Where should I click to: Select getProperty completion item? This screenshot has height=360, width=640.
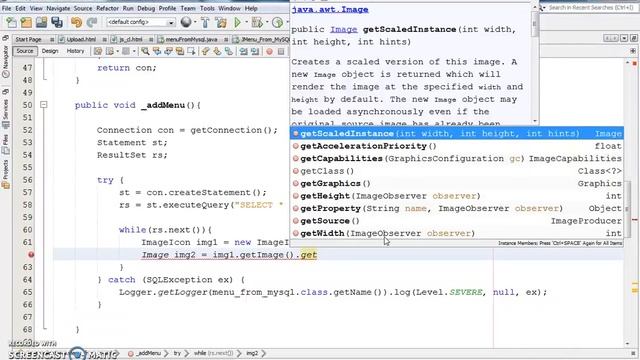pyautogui.click(x=457, y=209)
